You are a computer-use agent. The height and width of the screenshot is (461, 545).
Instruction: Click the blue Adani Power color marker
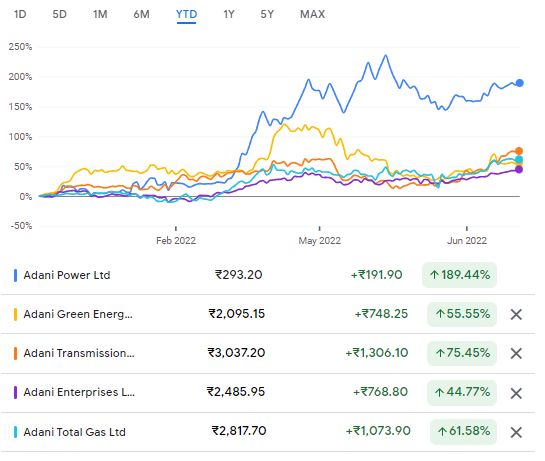click(15, 275)
